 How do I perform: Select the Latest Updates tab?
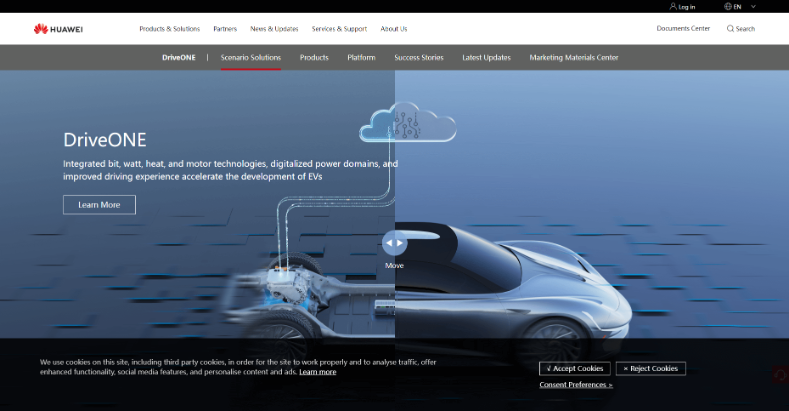tap(486, 57)
